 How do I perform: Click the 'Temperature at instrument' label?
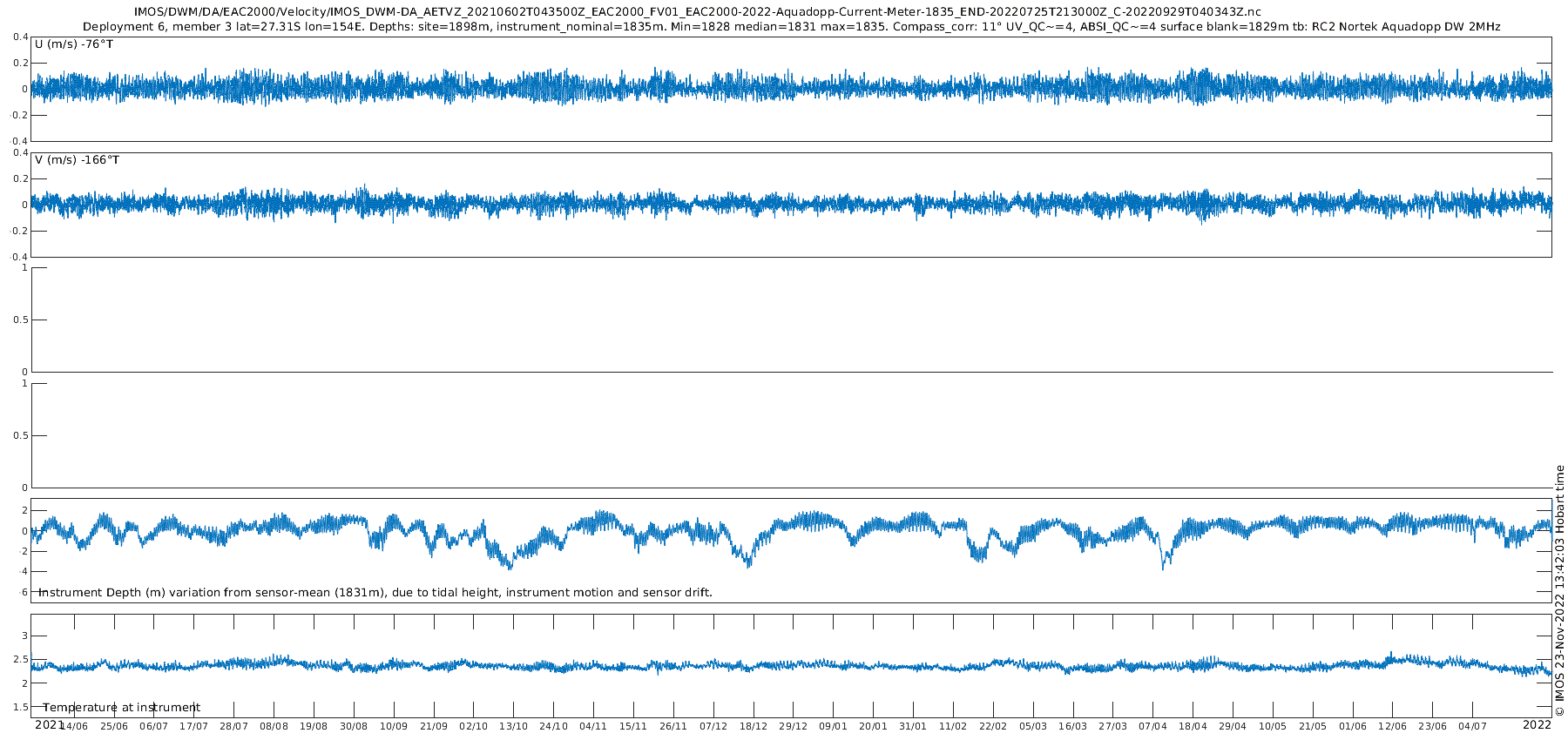[x=122, y=708]
